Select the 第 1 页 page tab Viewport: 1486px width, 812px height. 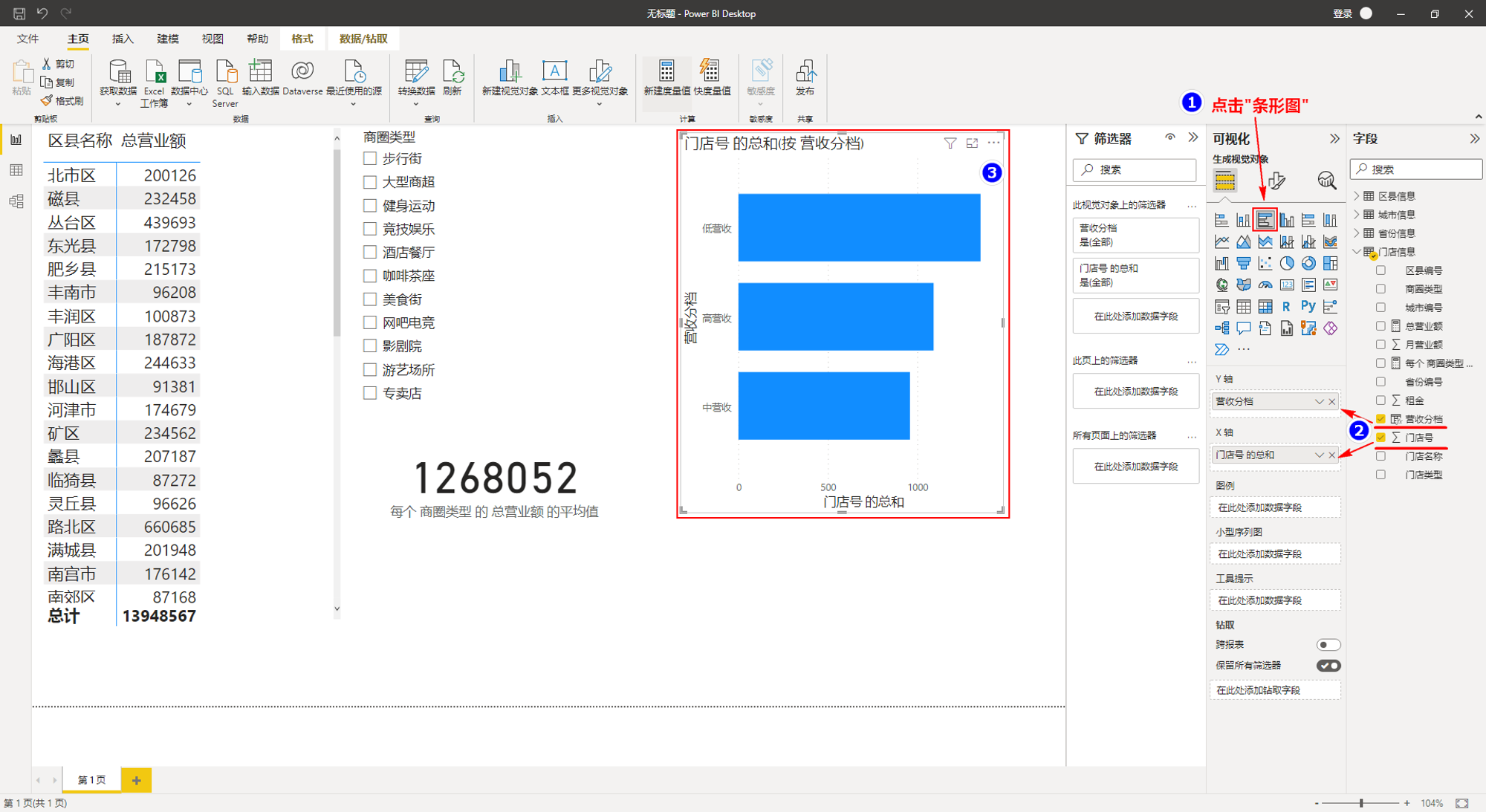tap(91, 780)
